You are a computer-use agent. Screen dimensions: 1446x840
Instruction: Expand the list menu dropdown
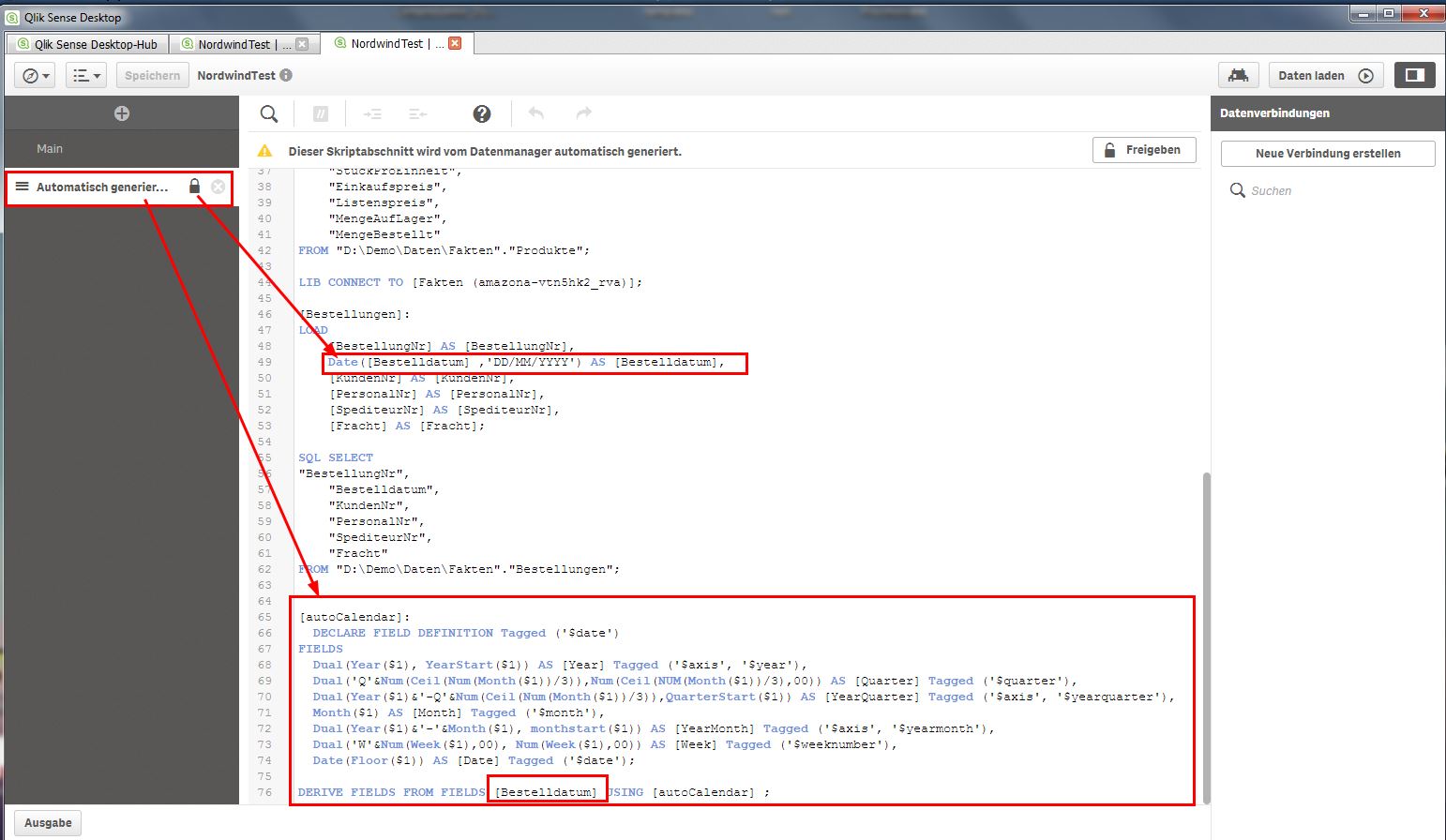pos(86,75)
